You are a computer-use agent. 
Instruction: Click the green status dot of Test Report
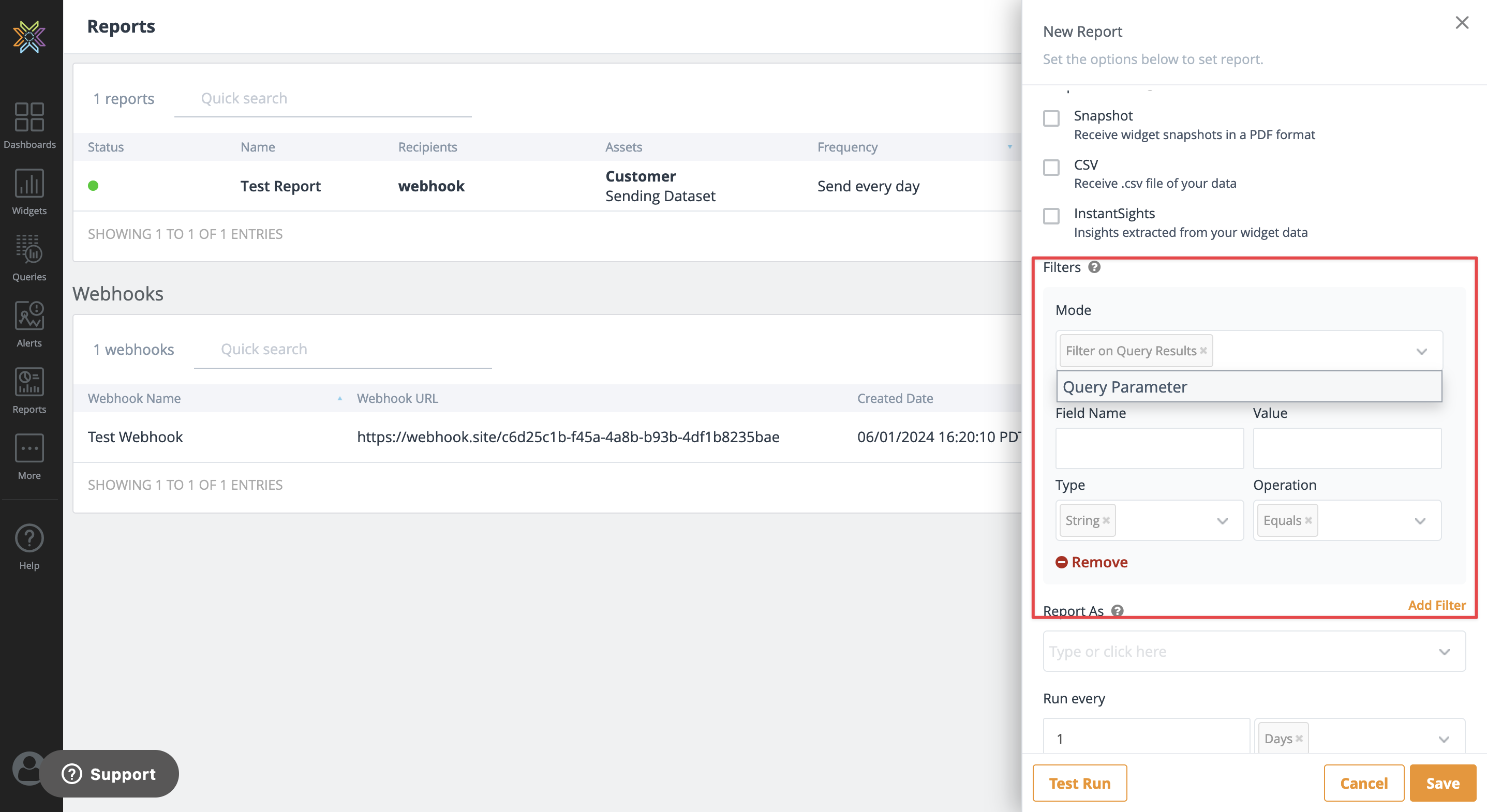[93, 186]
